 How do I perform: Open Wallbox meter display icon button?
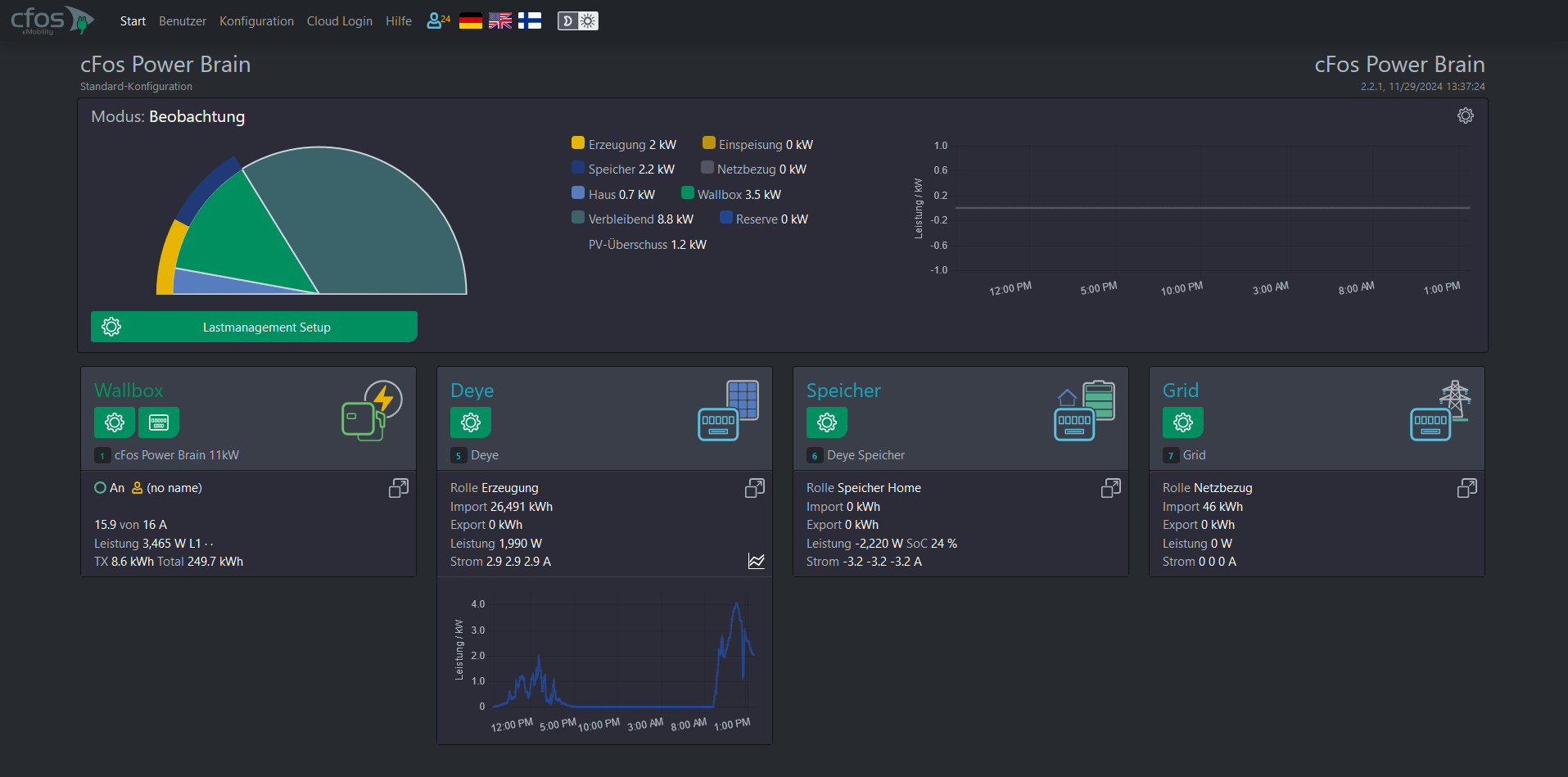(x=159, y=422)
